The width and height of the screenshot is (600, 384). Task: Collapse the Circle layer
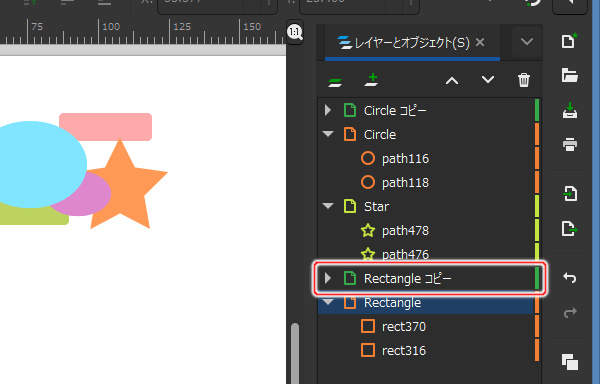point(328,134)
